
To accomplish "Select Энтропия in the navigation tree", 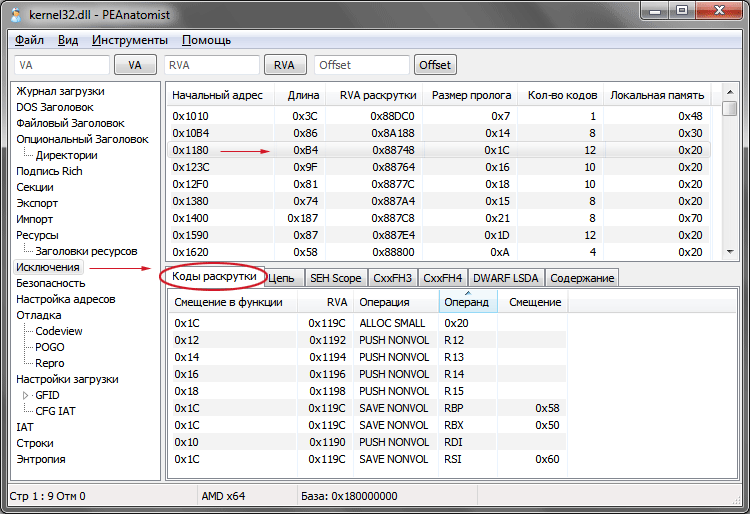I will (41, 459).
